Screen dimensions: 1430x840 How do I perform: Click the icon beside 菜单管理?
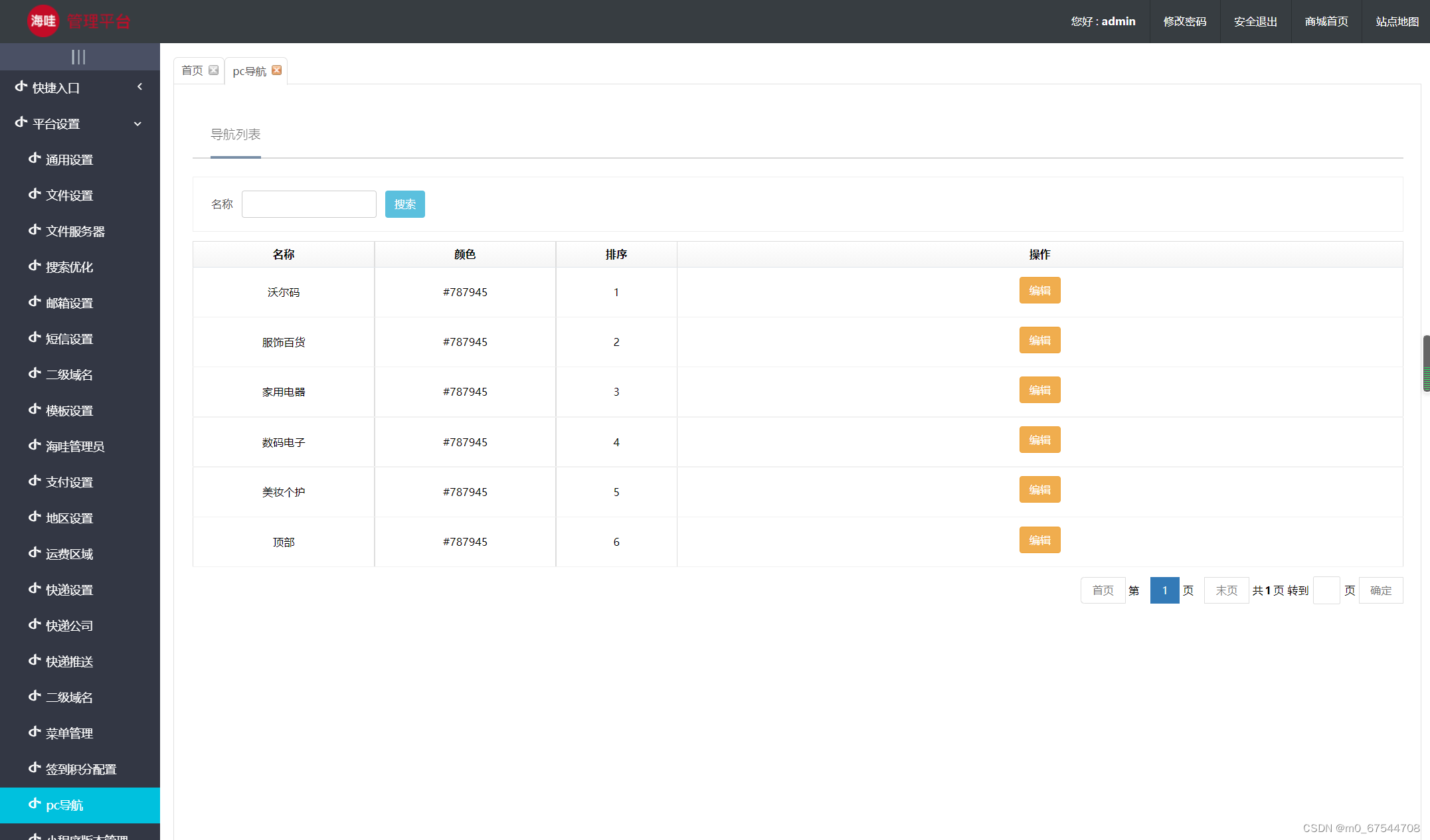[x=35, y=732]
